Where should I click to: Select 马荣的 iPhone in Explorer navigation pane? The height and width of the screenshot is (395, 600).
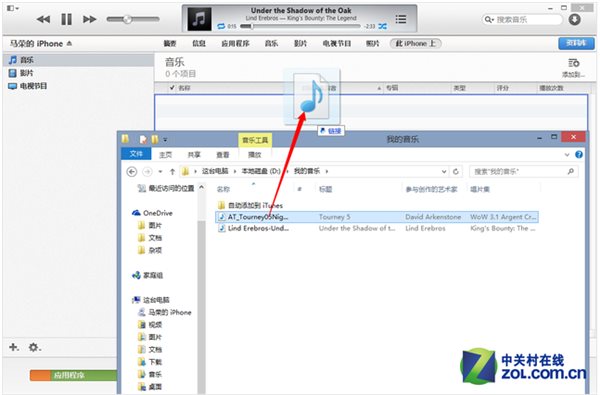coord(165,312)
